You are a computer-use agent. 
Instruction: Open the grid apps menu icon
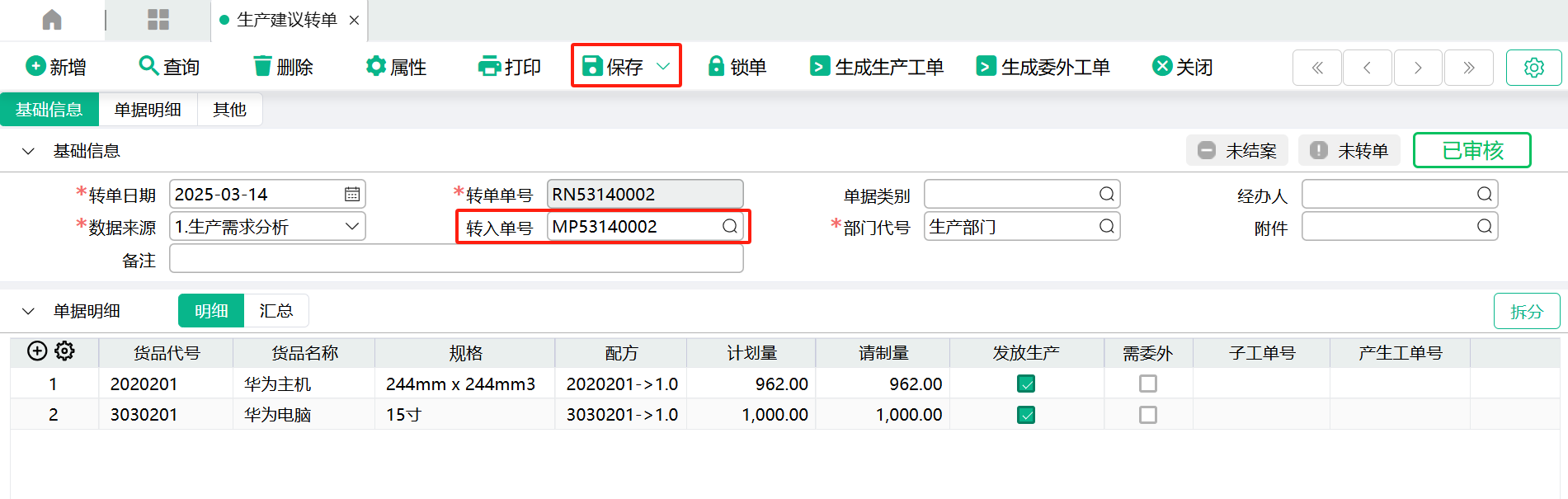[158, 20]
